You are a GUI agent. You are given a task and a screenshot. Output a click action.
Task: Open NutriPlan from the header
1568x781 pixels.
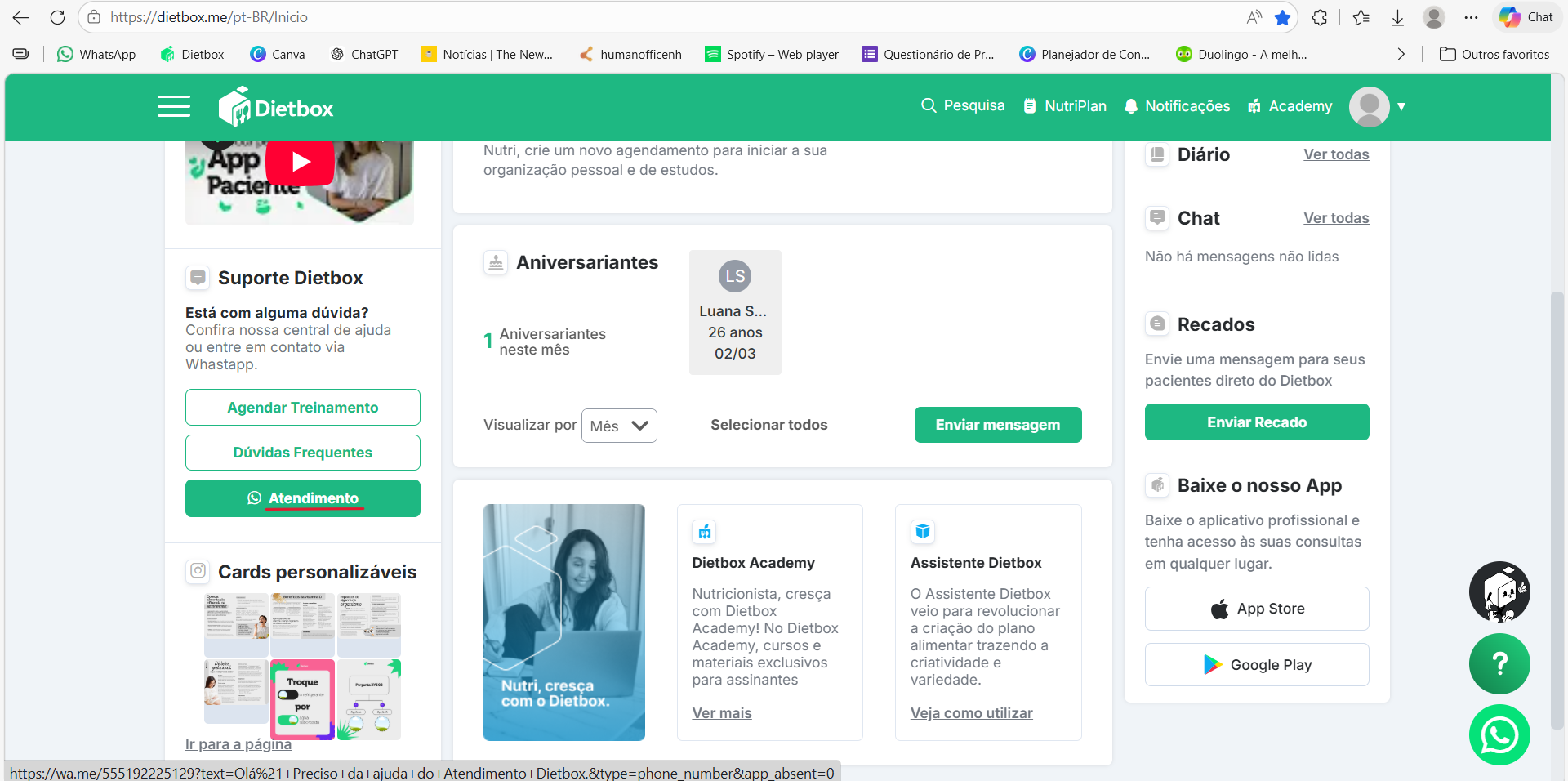[1065, 106]
